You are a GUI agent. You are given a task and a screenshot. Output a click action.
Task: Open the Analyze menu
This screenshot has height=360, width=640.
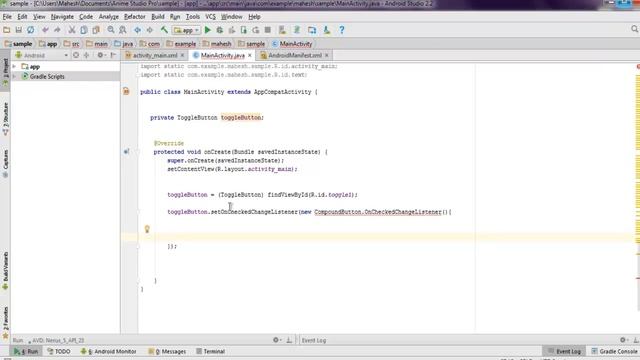[109, 17]
